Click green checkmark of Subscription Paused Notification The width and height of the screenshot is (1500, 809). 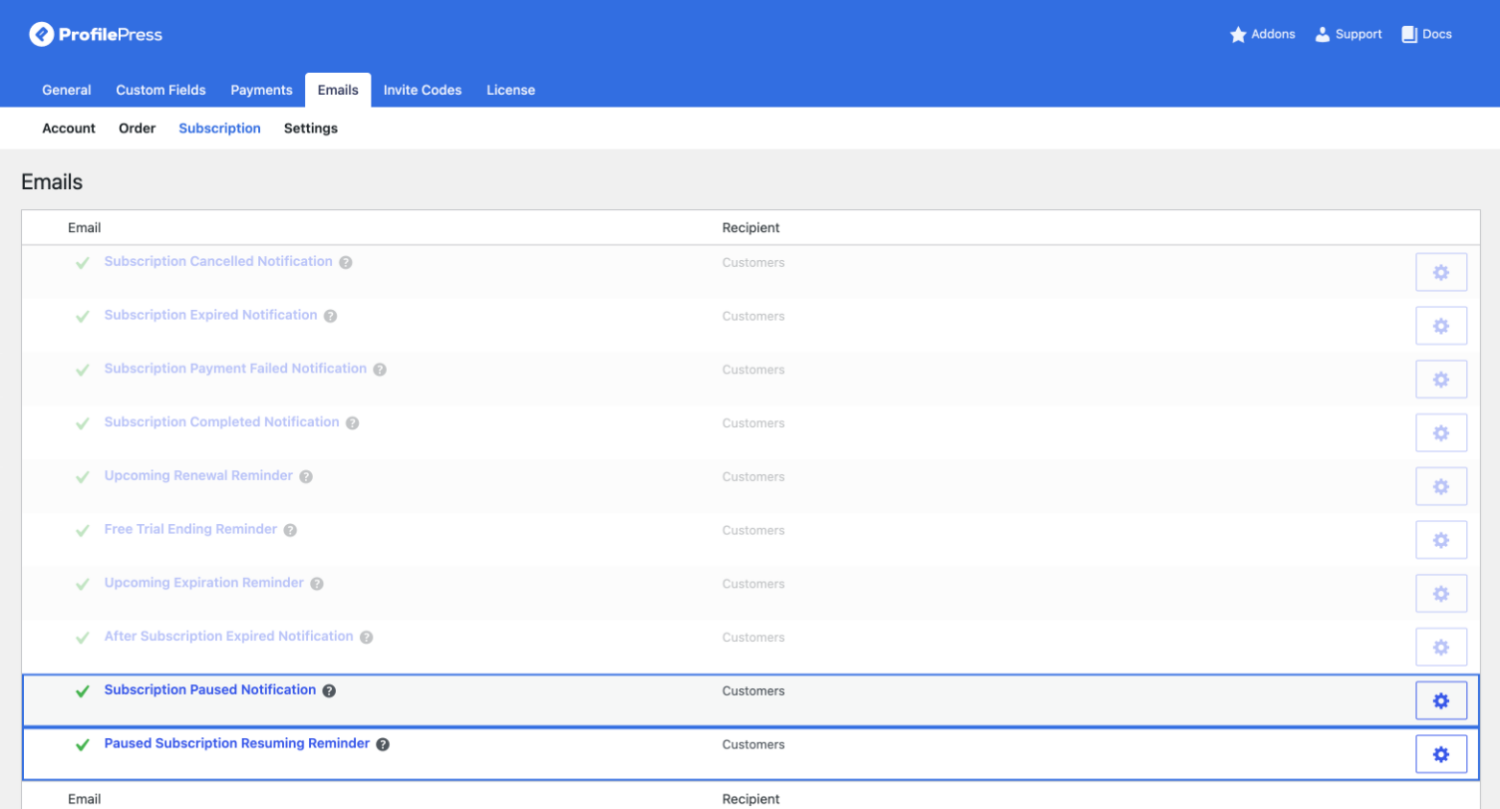(83, 691)
